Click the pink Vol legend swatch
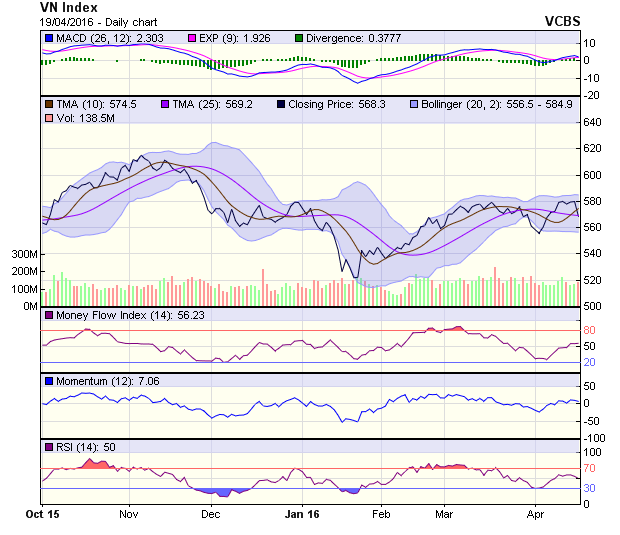620x535 pixels. [49, 118]
